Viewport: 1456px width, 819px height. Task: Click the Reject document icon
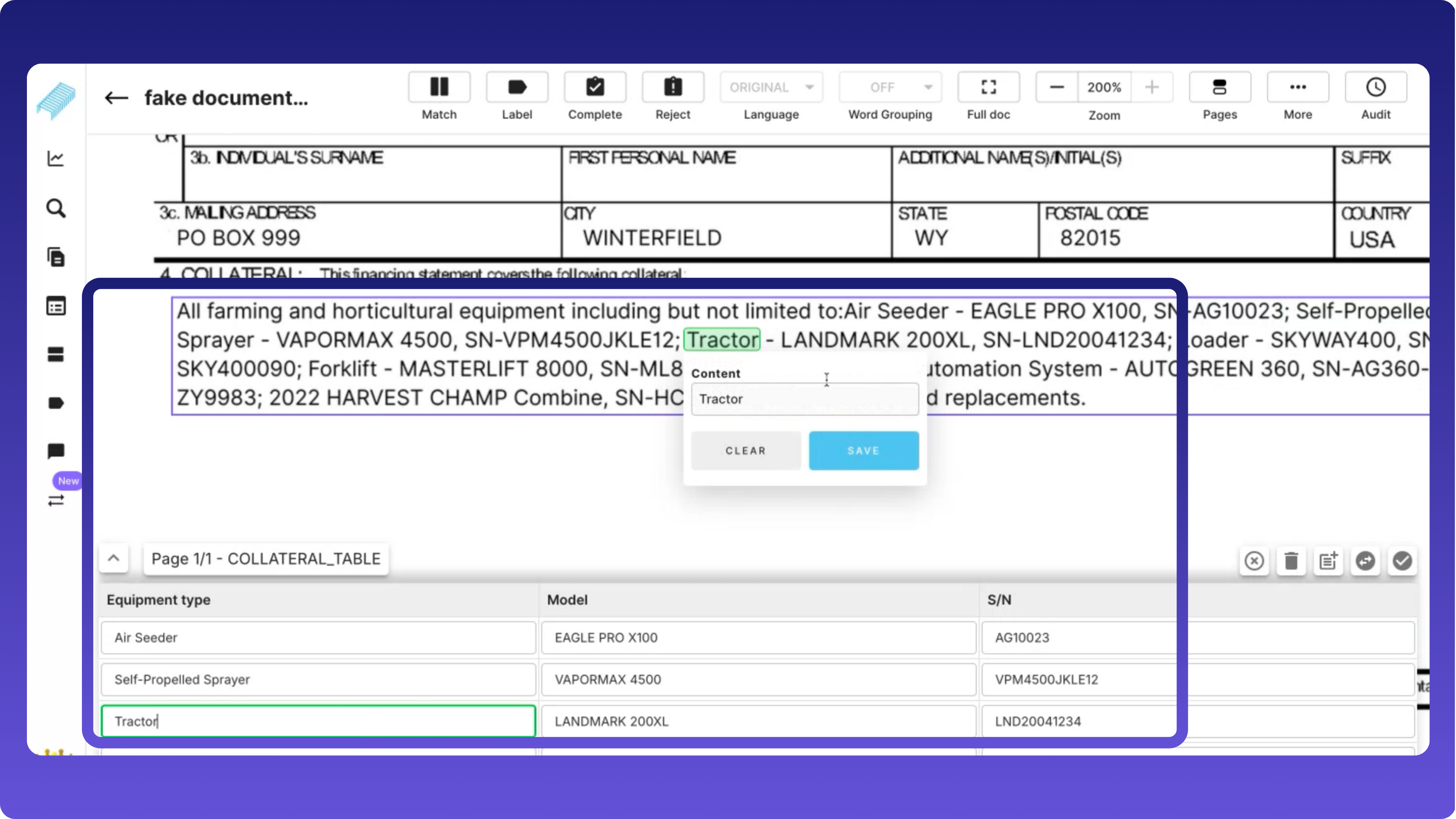coord(673,87)
